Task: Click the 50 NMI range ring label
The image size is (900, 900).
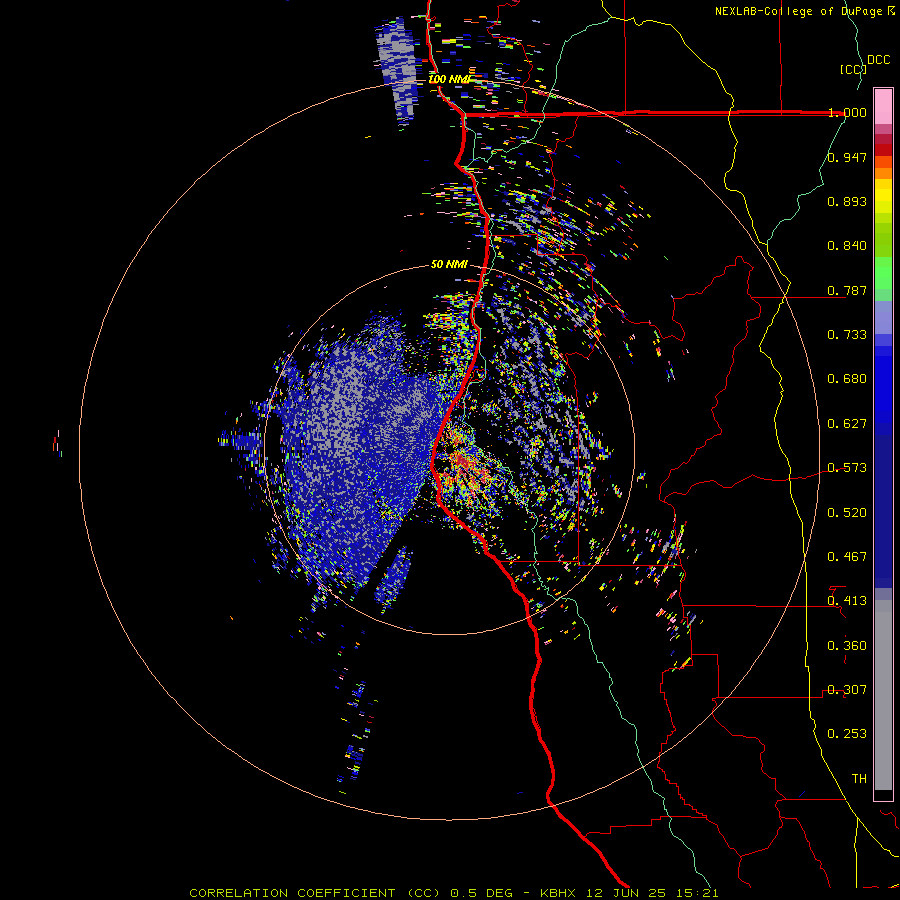Action: [449, 265]
